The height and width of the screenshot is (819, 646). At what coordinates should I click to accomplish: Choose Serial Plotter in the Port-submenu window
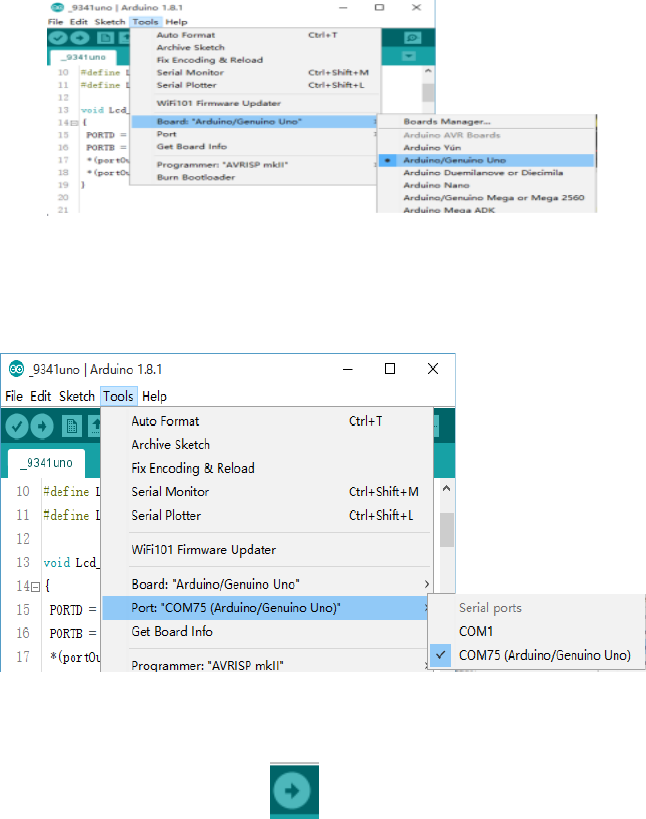266,515
